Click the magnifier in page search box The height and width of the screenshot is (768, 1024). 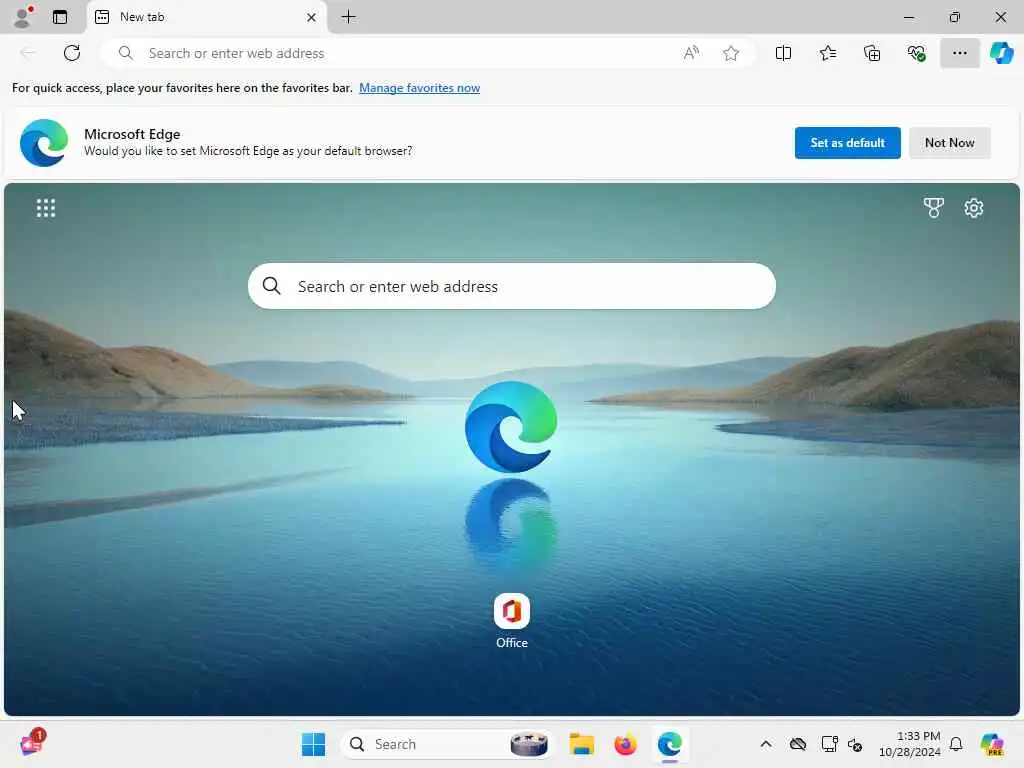click(271, 285)
